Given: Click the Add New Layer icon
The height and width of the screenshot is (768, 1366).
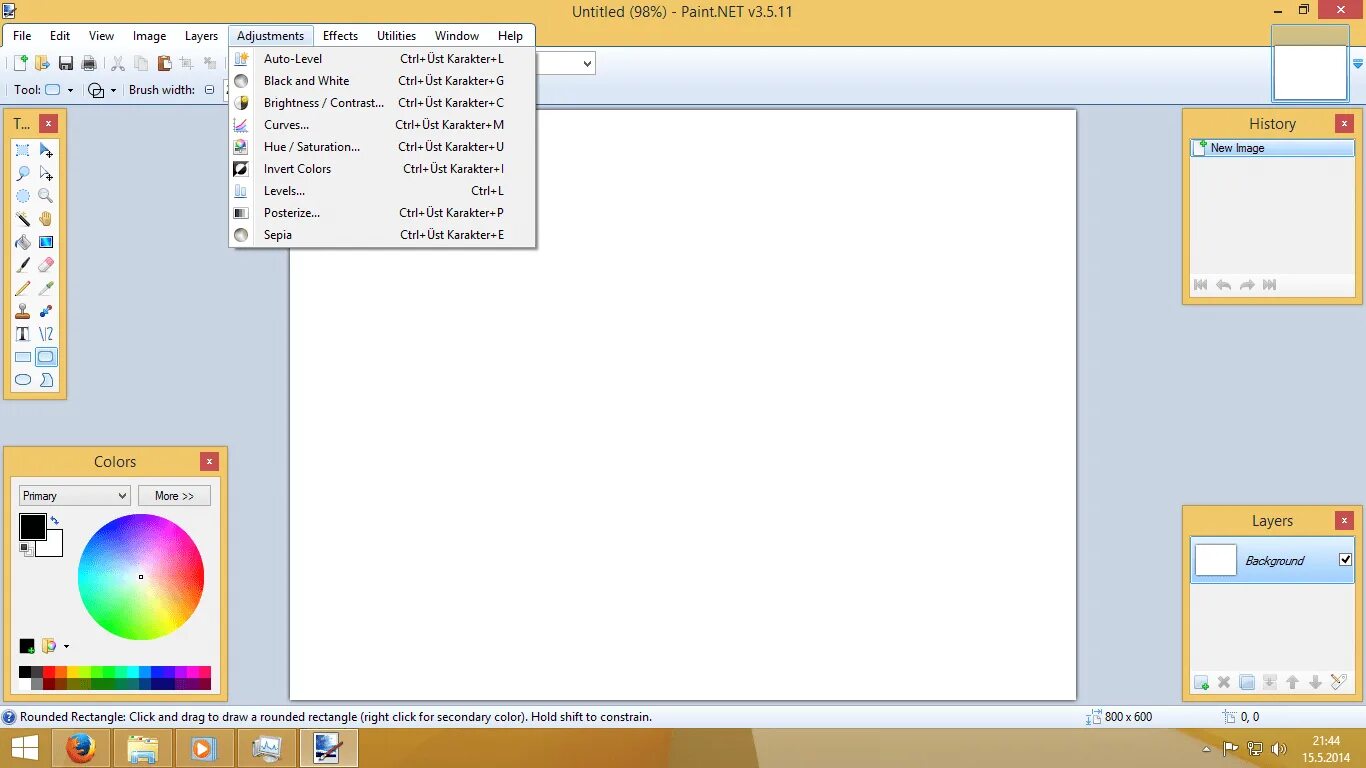Looking at the screenshot, I should (1201, 682).
